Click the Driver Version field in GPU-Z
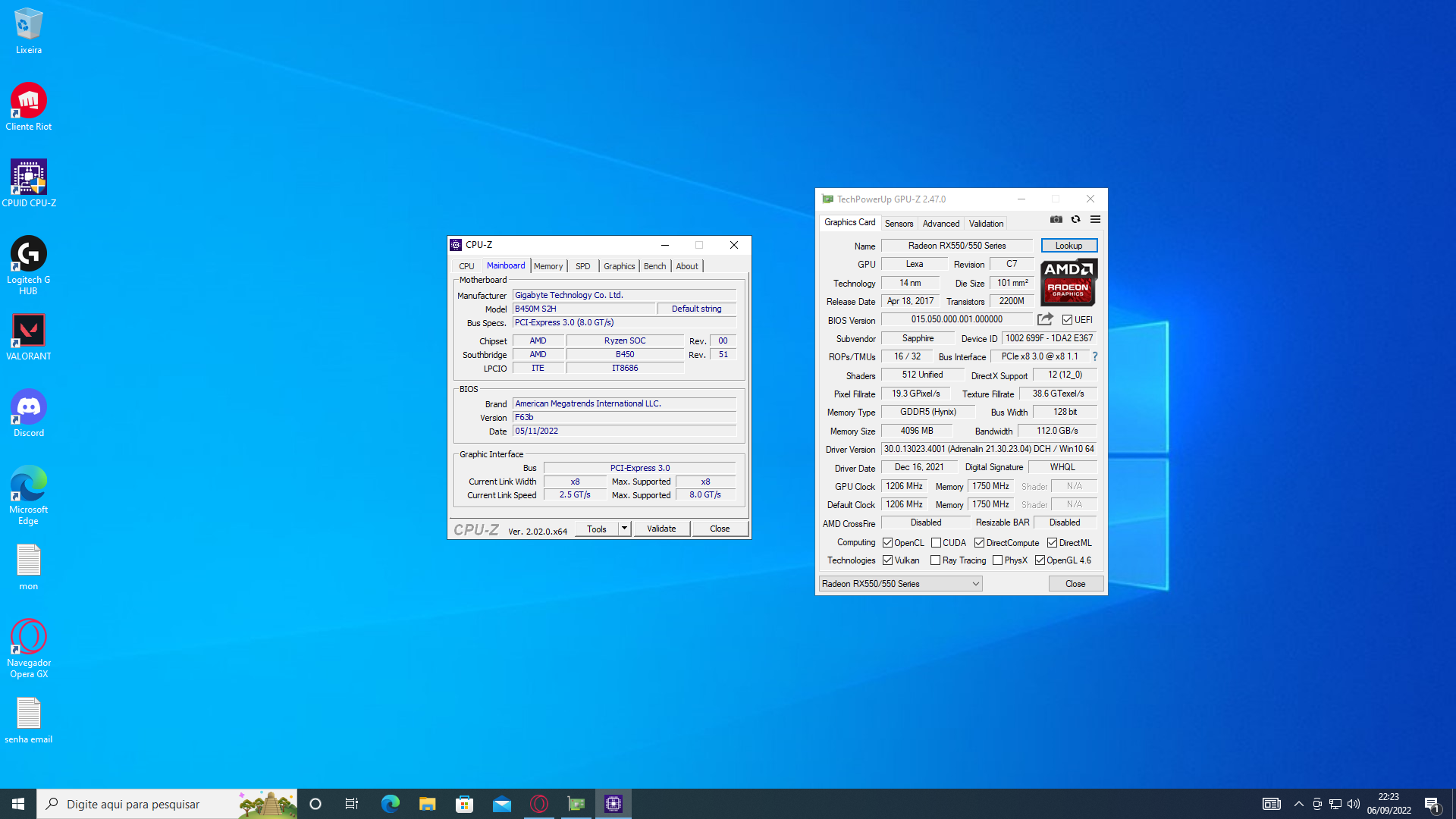1456x819 pixels. coord(989,449)
